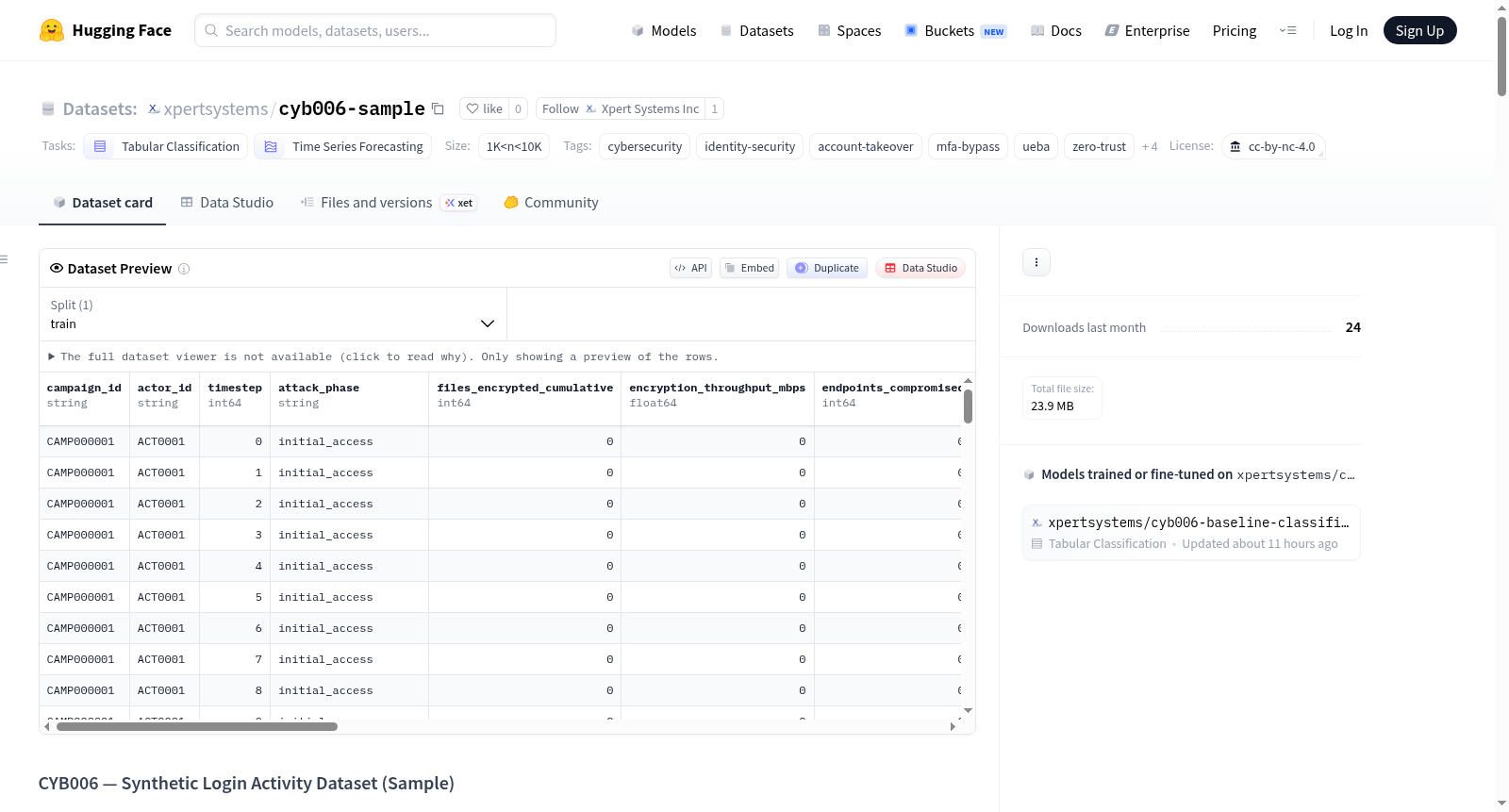This screenshot has height=812, width=1509.
Task: Open Models in top navigation
Action: click(x=664, y=30)
